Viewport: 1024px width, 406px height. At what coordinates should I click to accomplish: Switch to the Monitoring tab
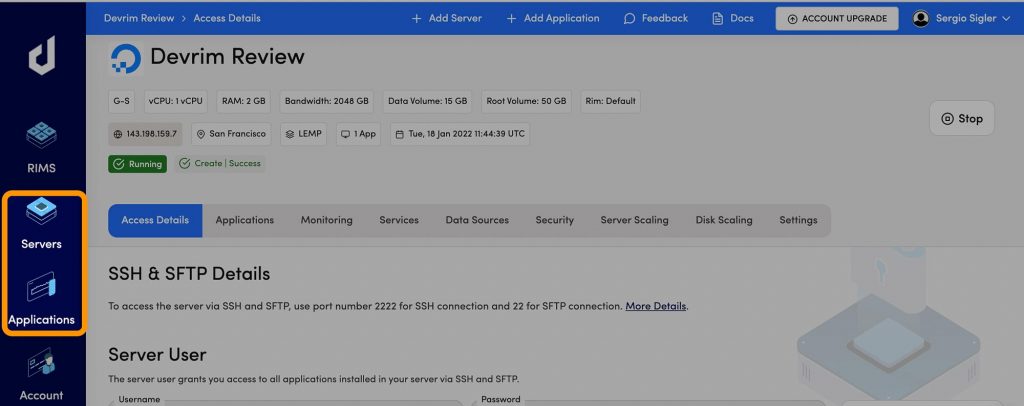point(326,220)
